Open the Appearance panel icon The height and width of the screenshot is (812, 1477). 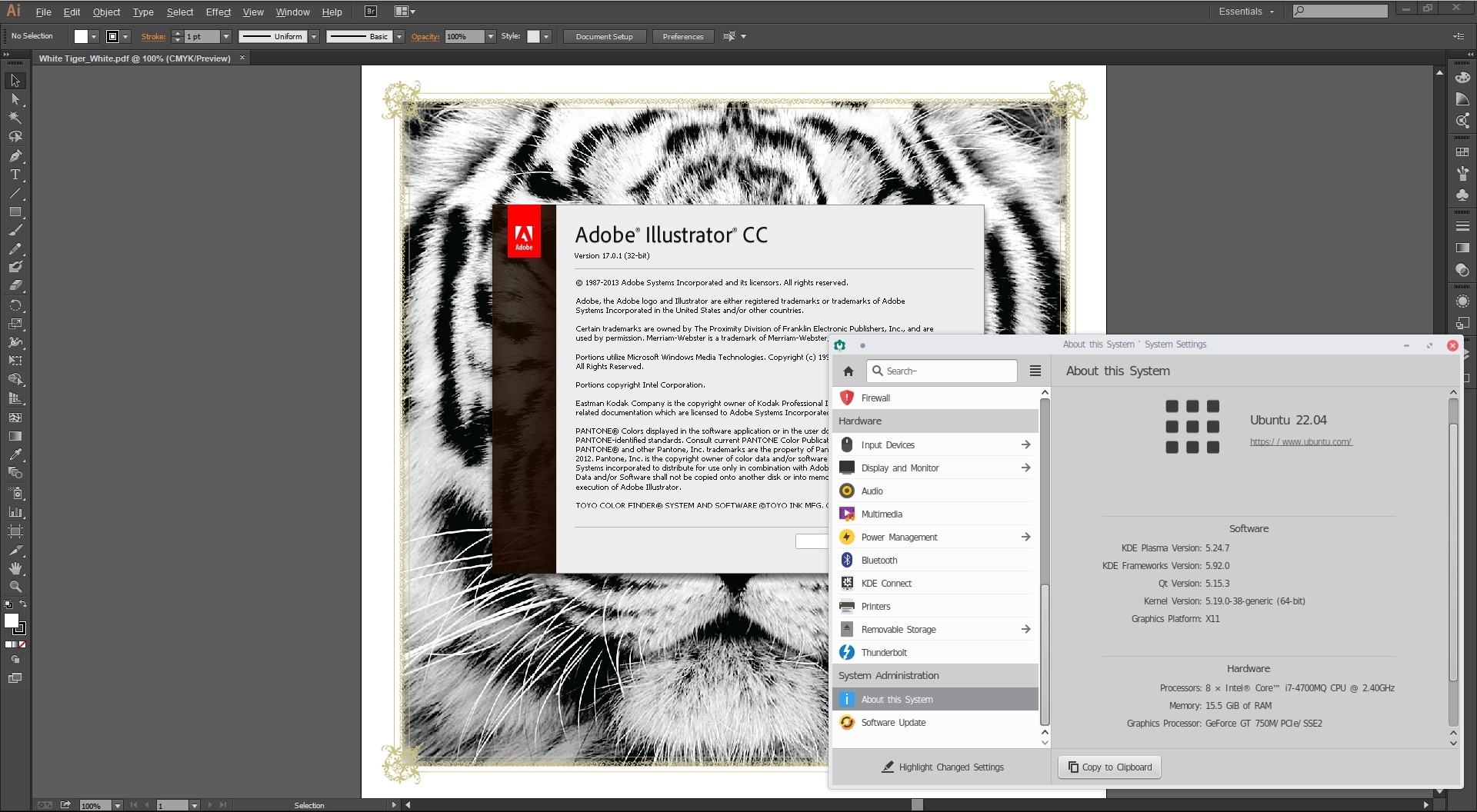[x=1462, y=301]
